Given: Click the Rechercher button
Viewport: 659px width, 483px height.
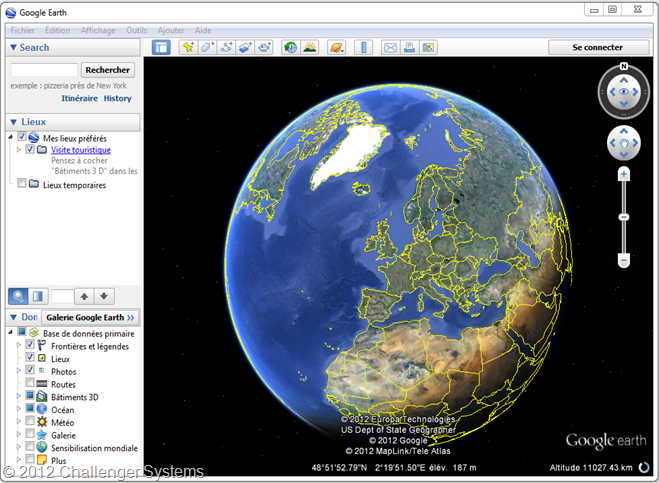Looking at the screenshot, I should click(108, 70).
